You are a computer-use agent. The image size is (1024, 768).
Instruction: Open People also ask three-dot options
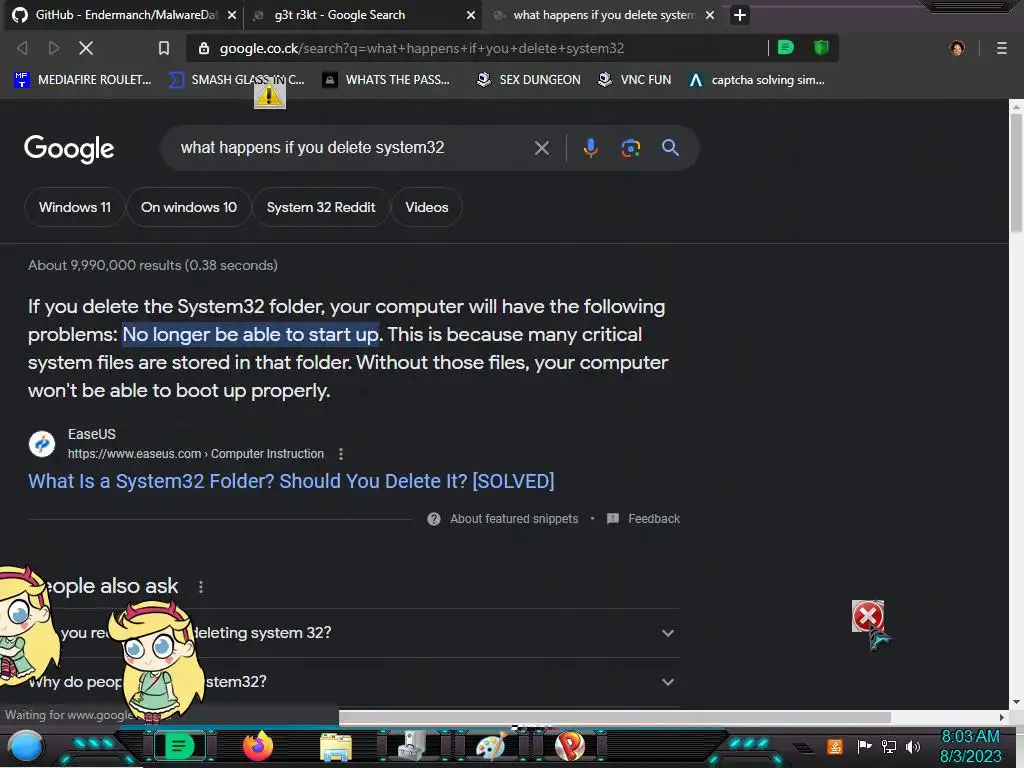tap(200, 586)
